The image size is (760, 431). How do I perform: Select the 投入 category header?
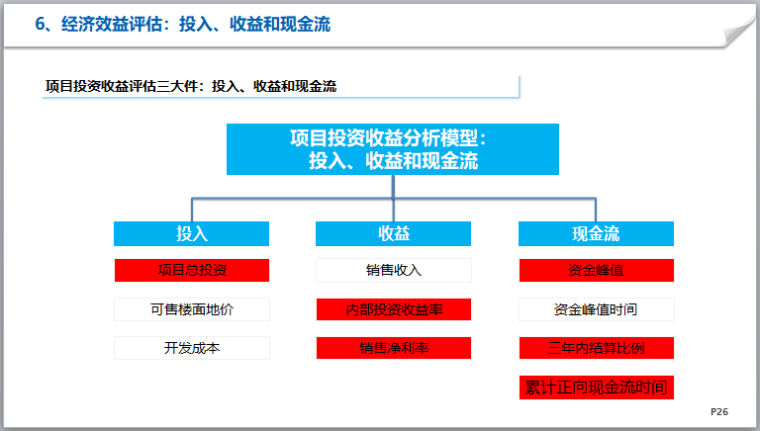coord(191,234)
